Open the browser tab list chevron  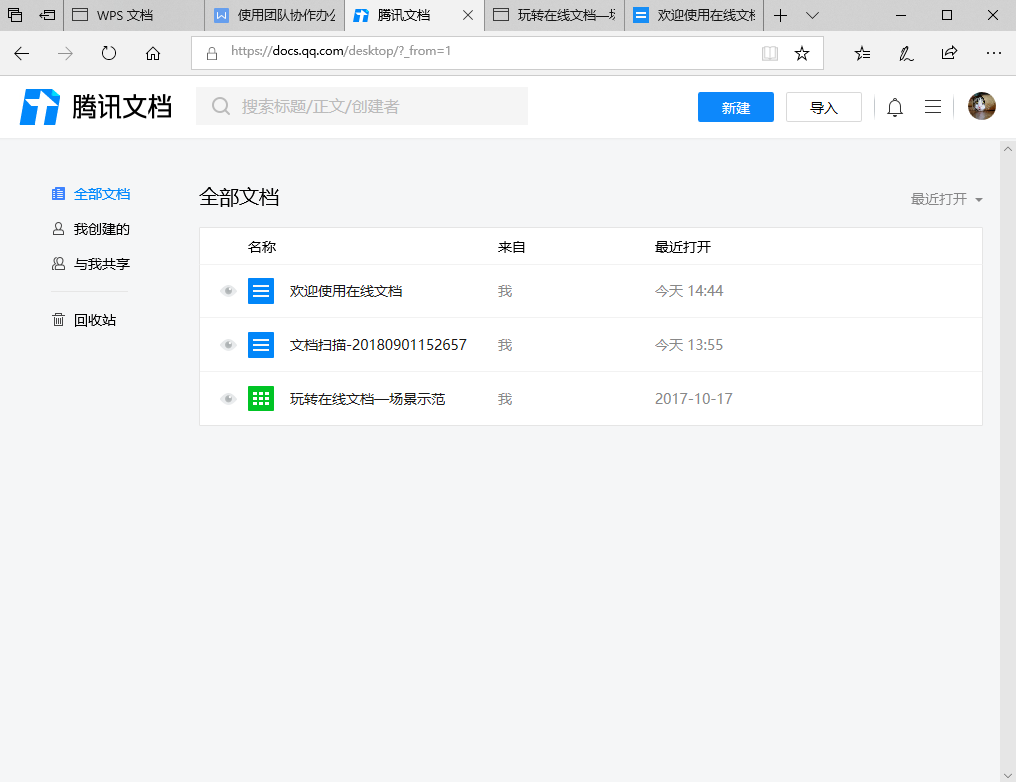click(x=812, y=15)
